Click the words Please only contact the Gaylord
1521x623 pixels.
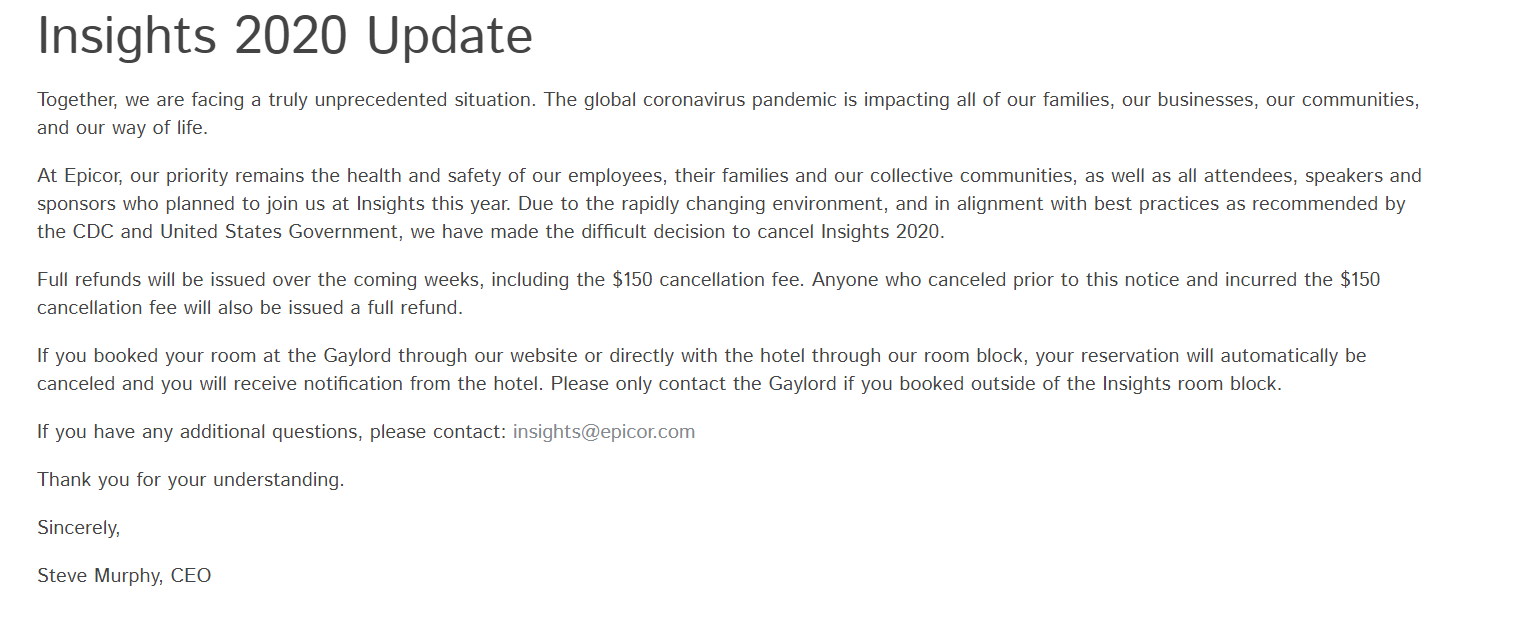click(x=693, y=384)
